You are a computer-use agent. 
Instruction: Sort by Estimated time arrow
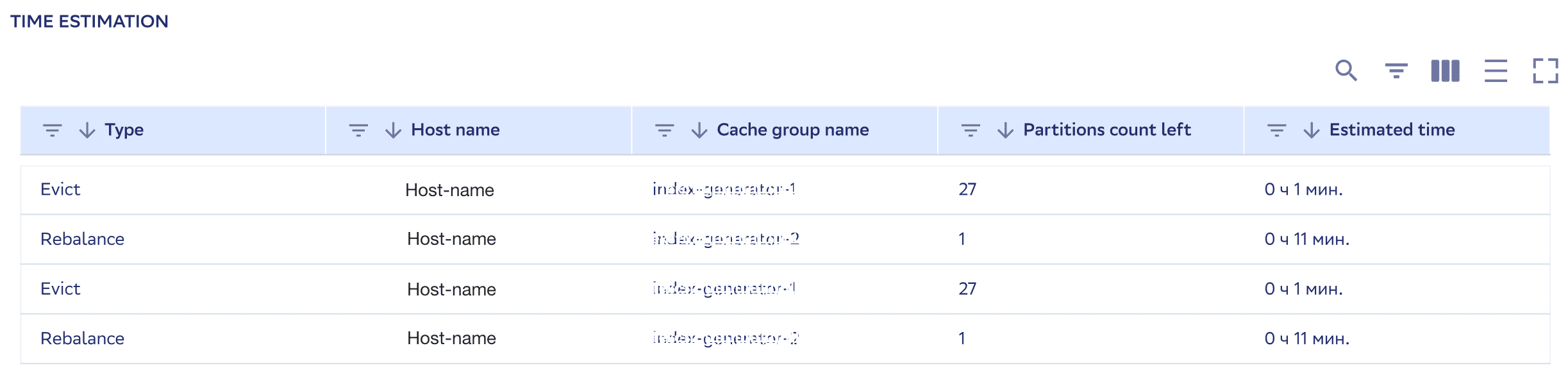pos(1312,130)
